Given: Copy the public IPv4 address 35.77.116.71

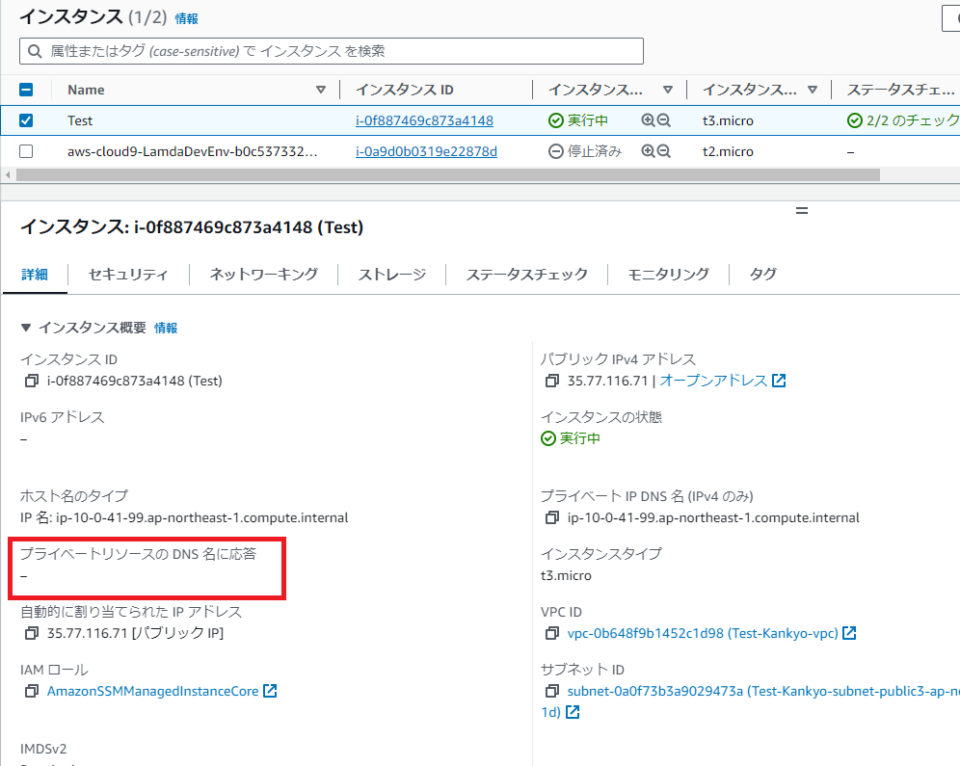Looking at the screenshot, I should [x=553, y=380].
